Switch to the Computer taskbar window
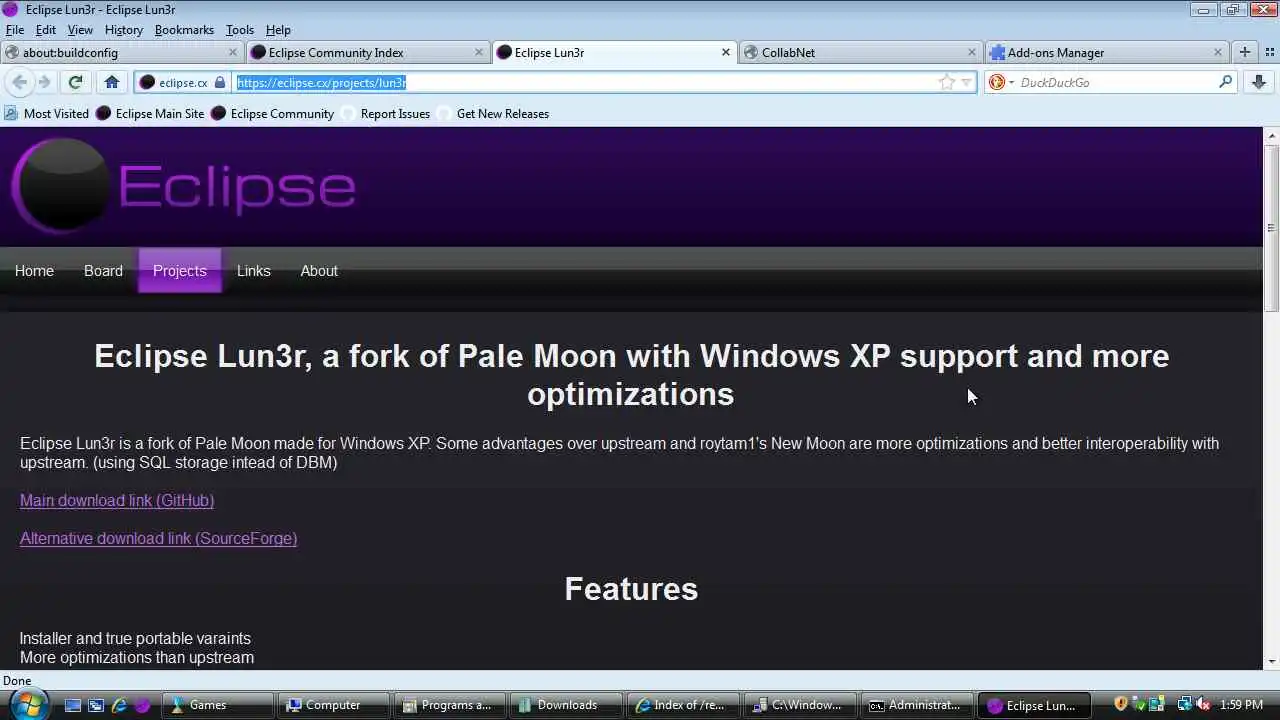 pos(334,705)
